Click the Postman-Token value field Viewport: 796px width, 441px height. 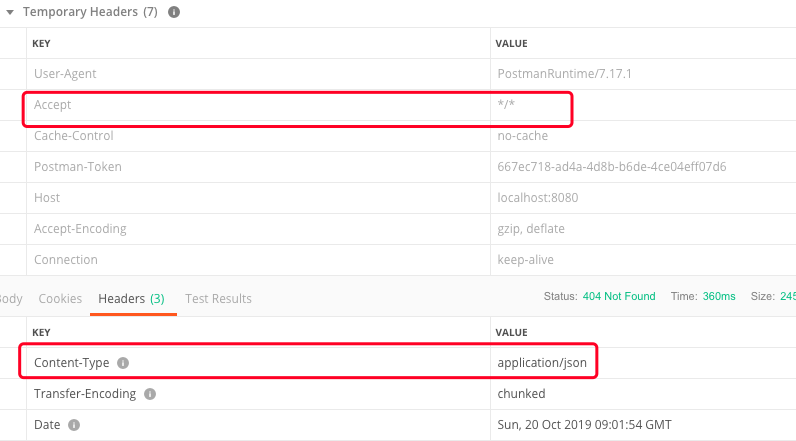[x=611, y=167]
